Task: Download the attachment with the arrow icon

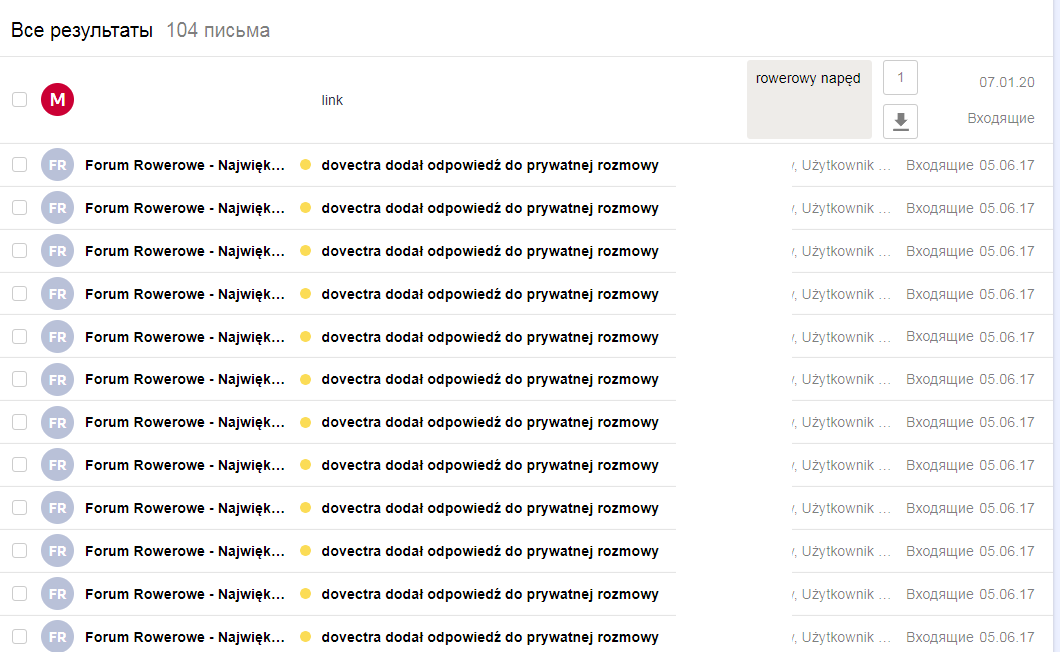Action: tap(900, 122)
